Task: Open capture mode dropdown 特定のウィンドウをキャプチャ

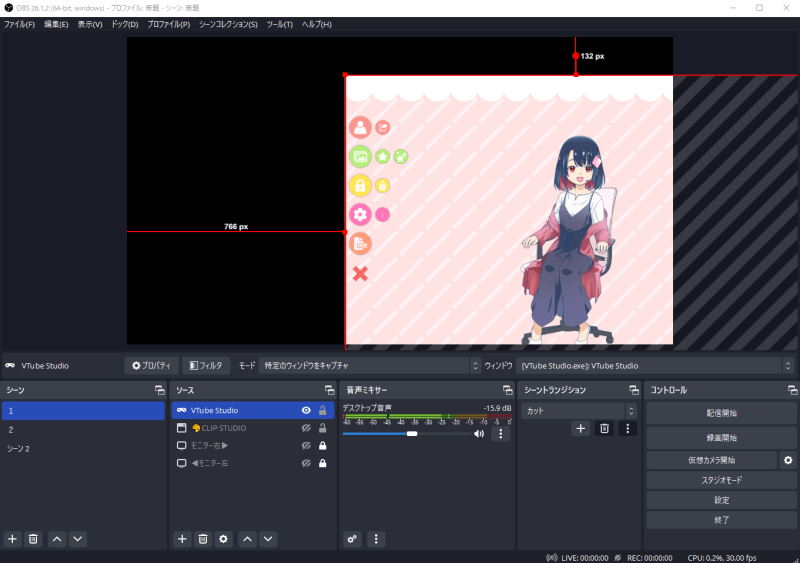Action: [x=369, y=365]
